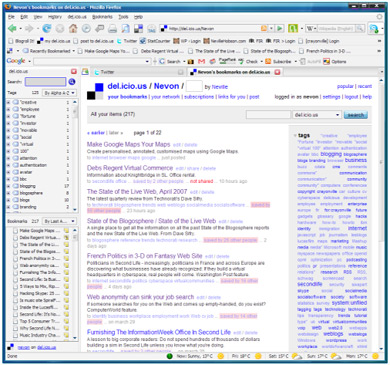Viewport: 390px width, 365px height.
Task: Click the 'settings' link
Action: pyautogui.click(x=331, y=97)
